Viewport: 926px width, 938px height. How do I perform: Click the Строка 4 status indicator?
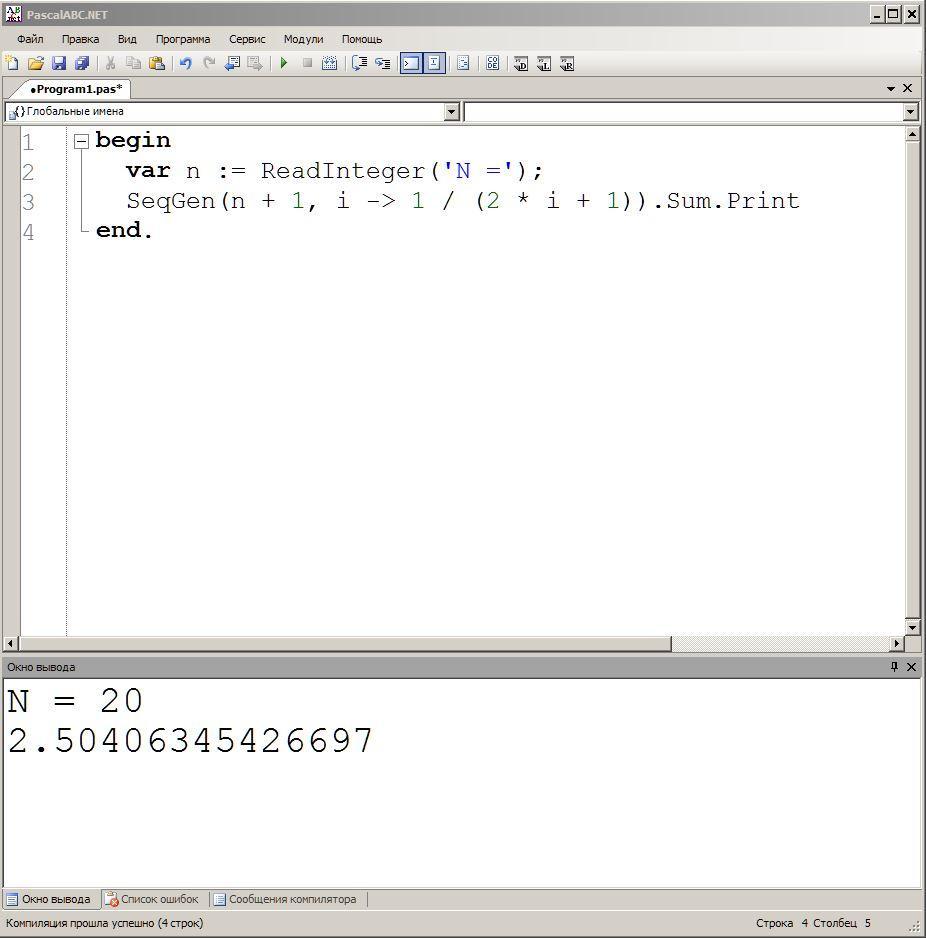point(782,923)
